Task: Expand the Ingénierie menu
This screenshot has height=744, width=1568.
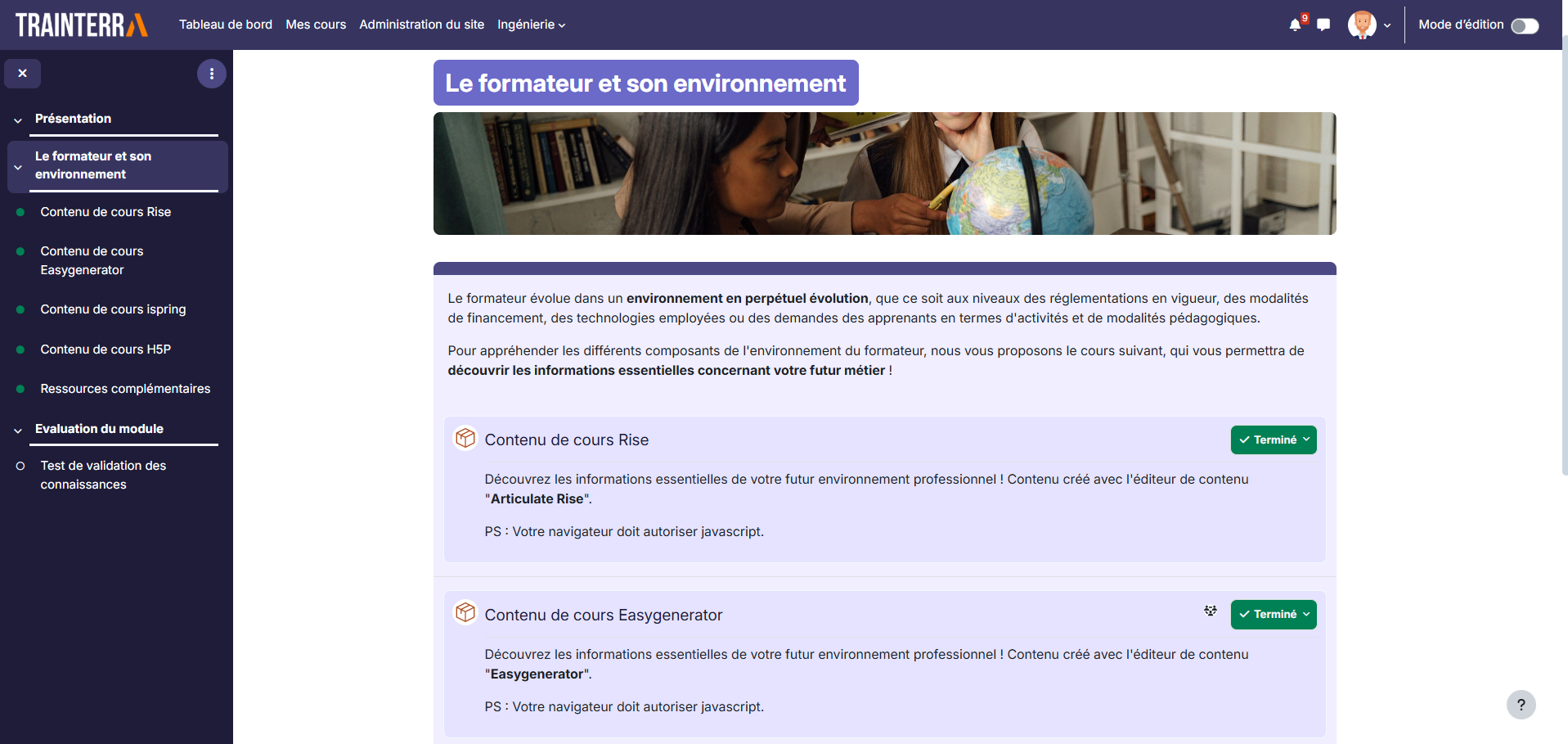Action: pos(530,25)
